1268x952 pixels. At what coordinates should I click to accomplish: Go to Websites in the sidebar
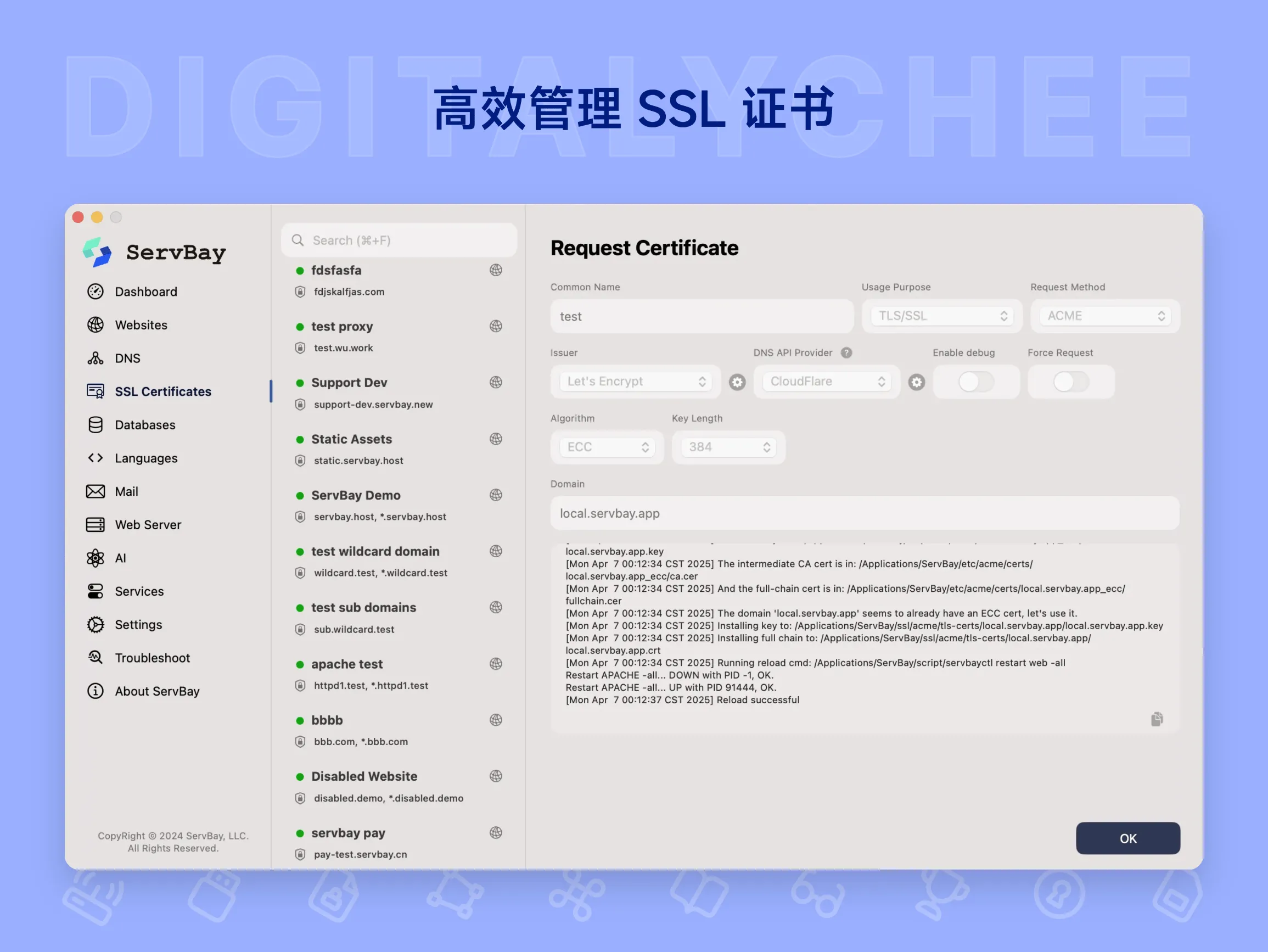pyautogui.click(x=141, y=325)
